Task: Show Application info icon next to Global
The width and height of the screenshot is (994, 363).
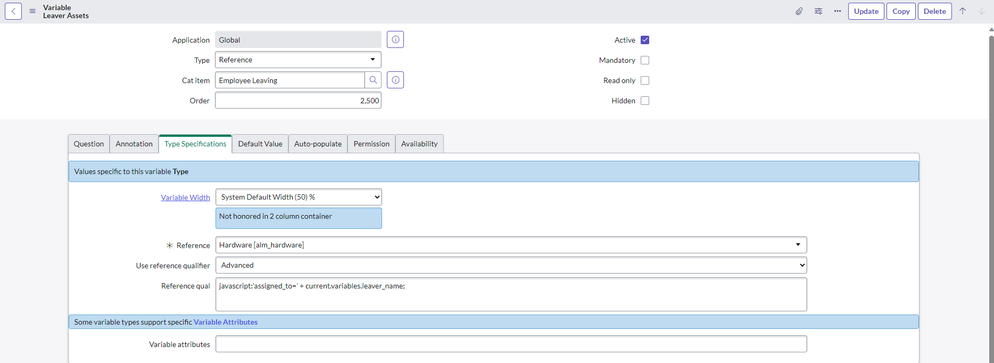Action: coord(396,39)
